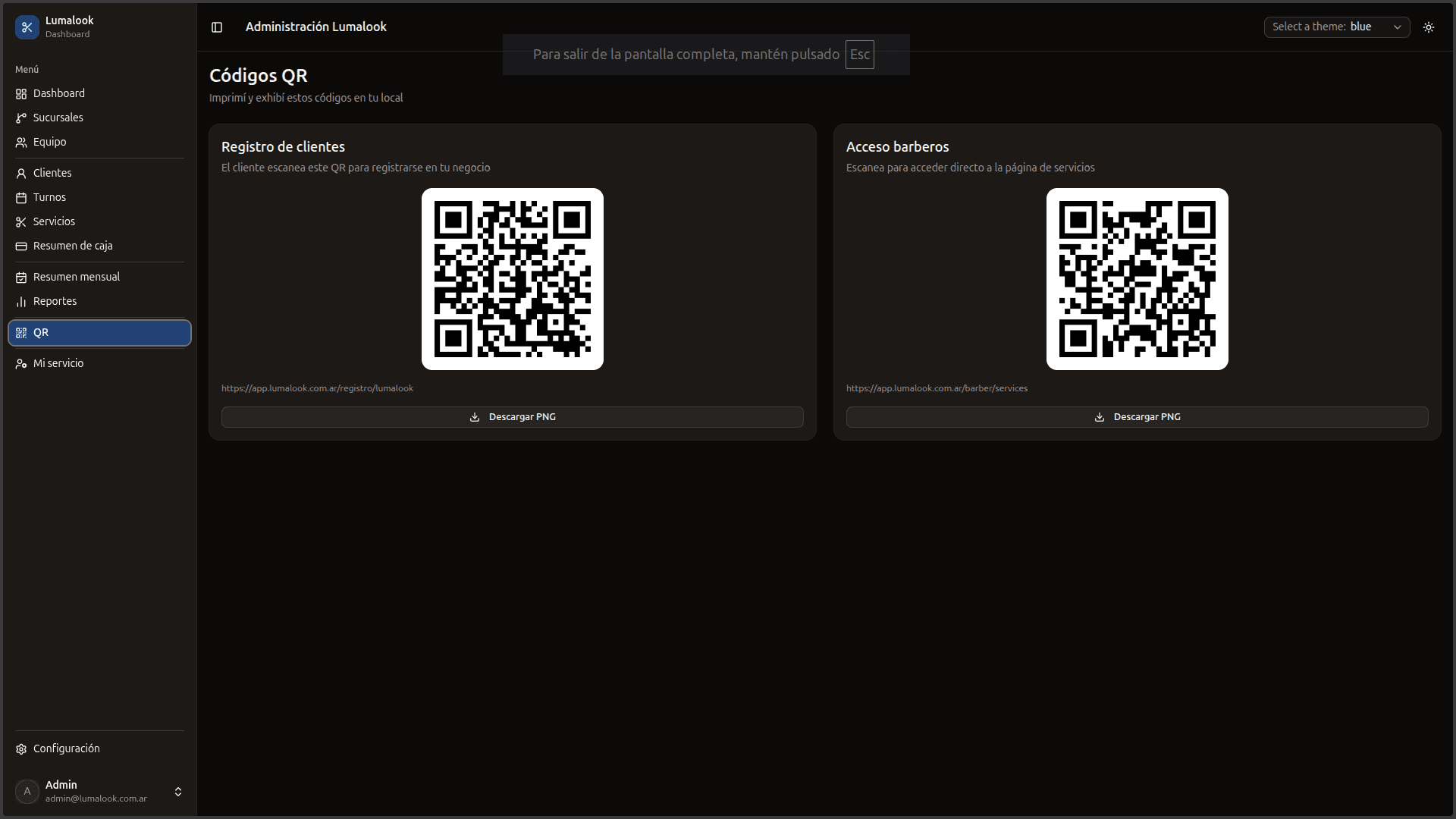This screenshot has height=819, width=1456.
Task: Click the Mi servicio user icon
Action: coord(21,364)
